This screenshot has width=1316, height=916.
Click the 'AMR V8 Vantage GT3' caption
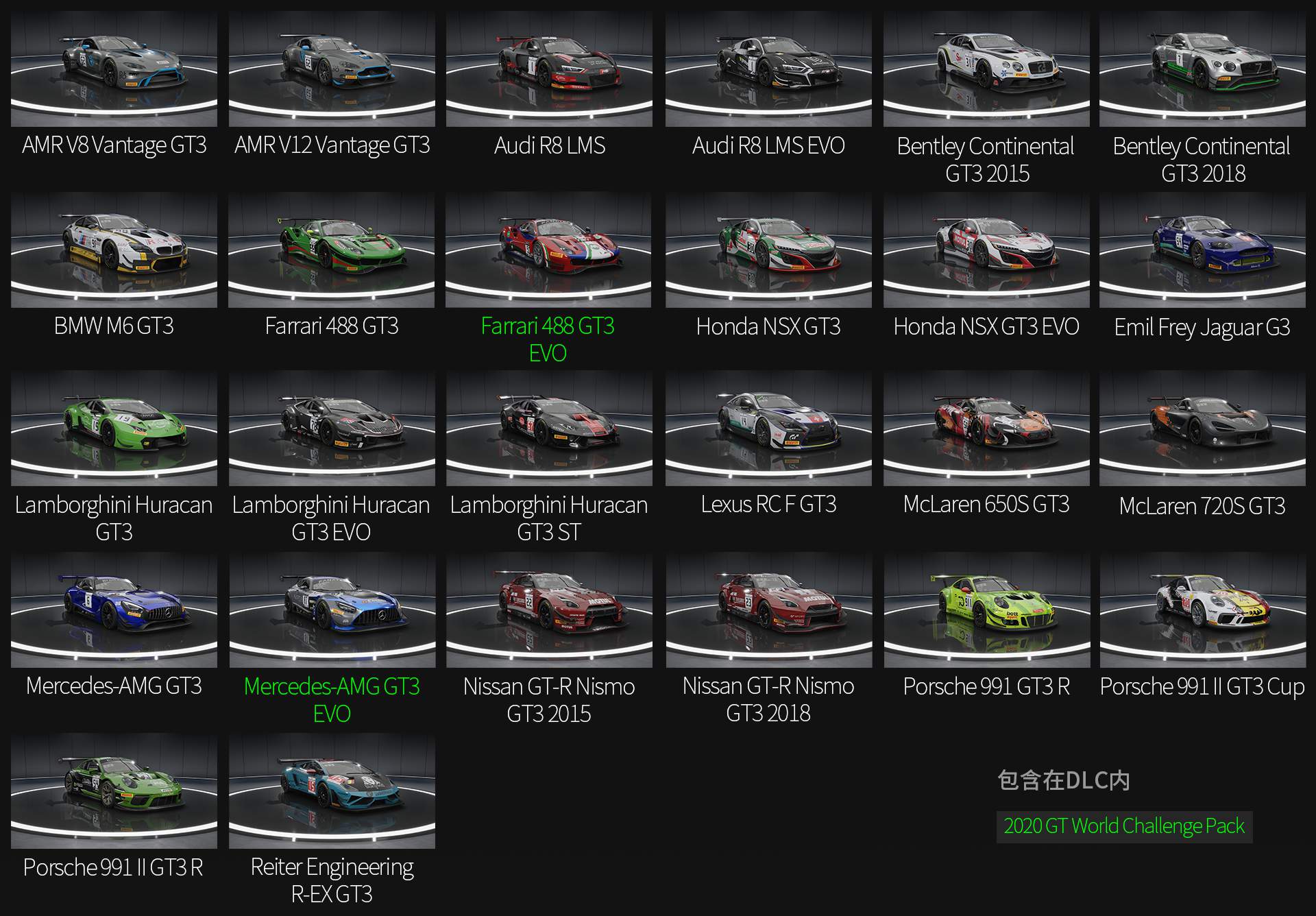click(x=114, y=145)
